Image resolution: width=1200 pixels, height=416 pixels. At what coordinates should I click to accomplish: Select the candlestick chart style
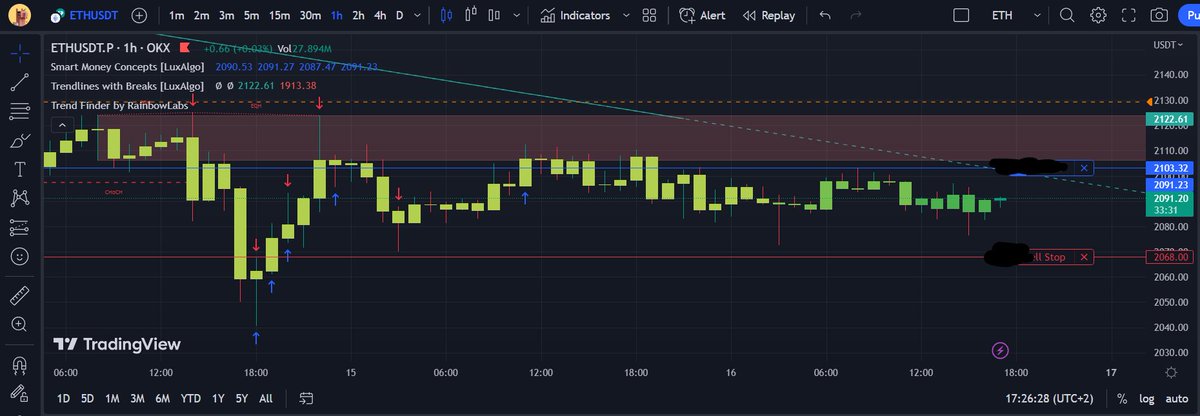[447, 16]
